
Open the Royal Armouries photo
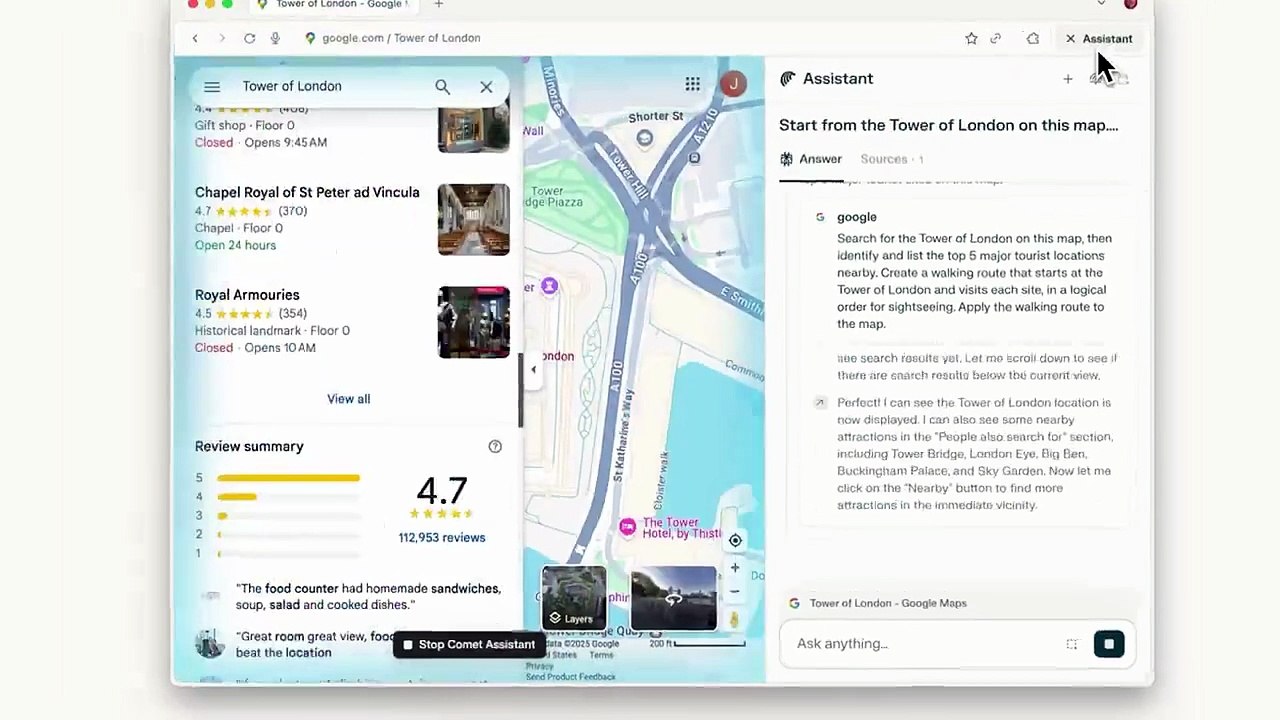pyautogui.click(x=473, y=322)
